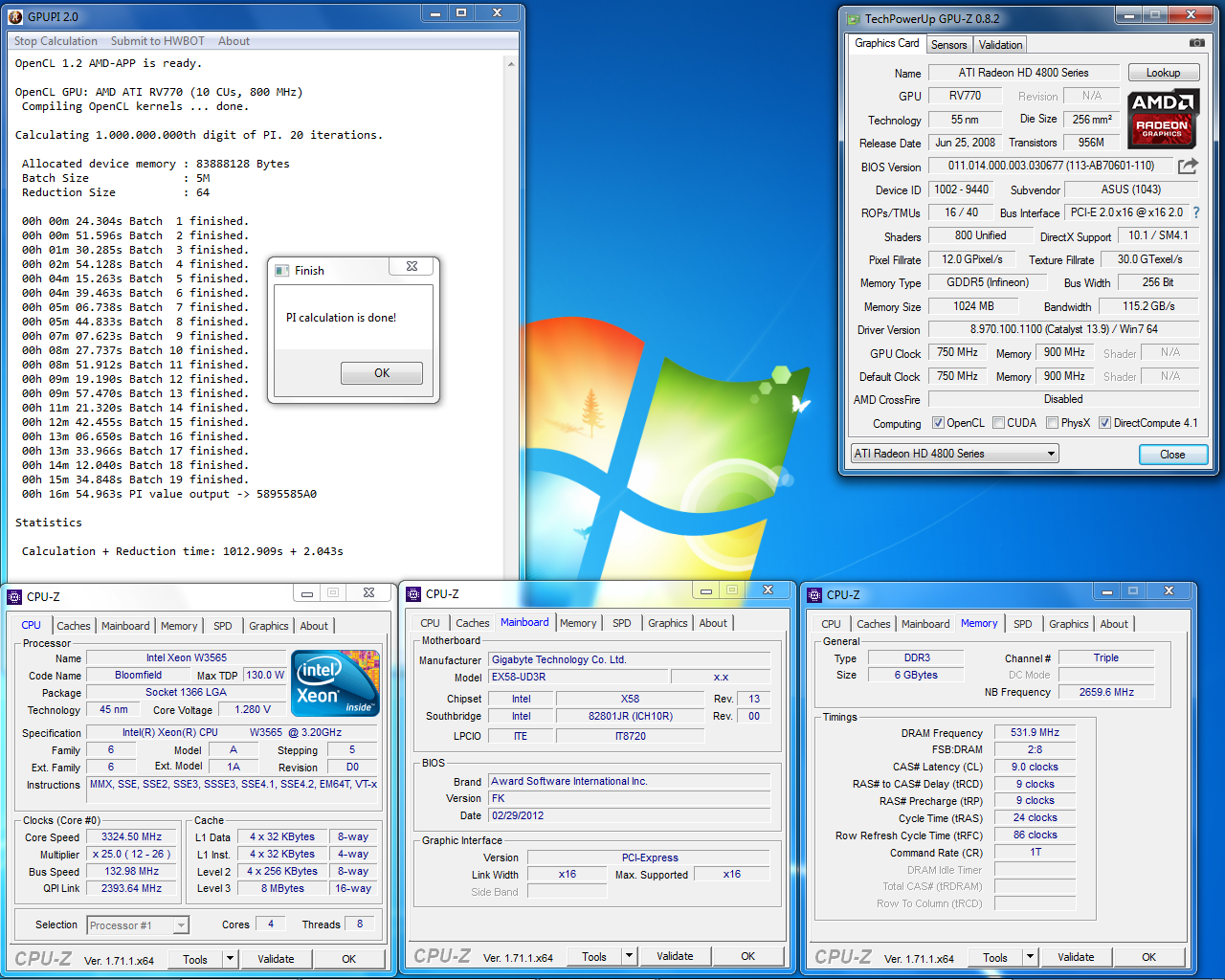Click Validate in CPU-Z CPU window

pyautogui.click(x=276, y=959)
